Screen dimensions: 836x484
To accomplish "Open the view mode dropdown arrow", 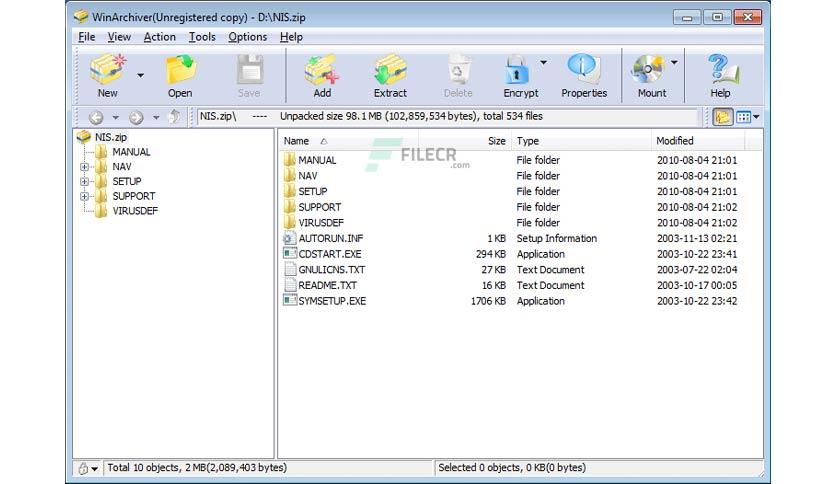I will click(x=756, y=117).
